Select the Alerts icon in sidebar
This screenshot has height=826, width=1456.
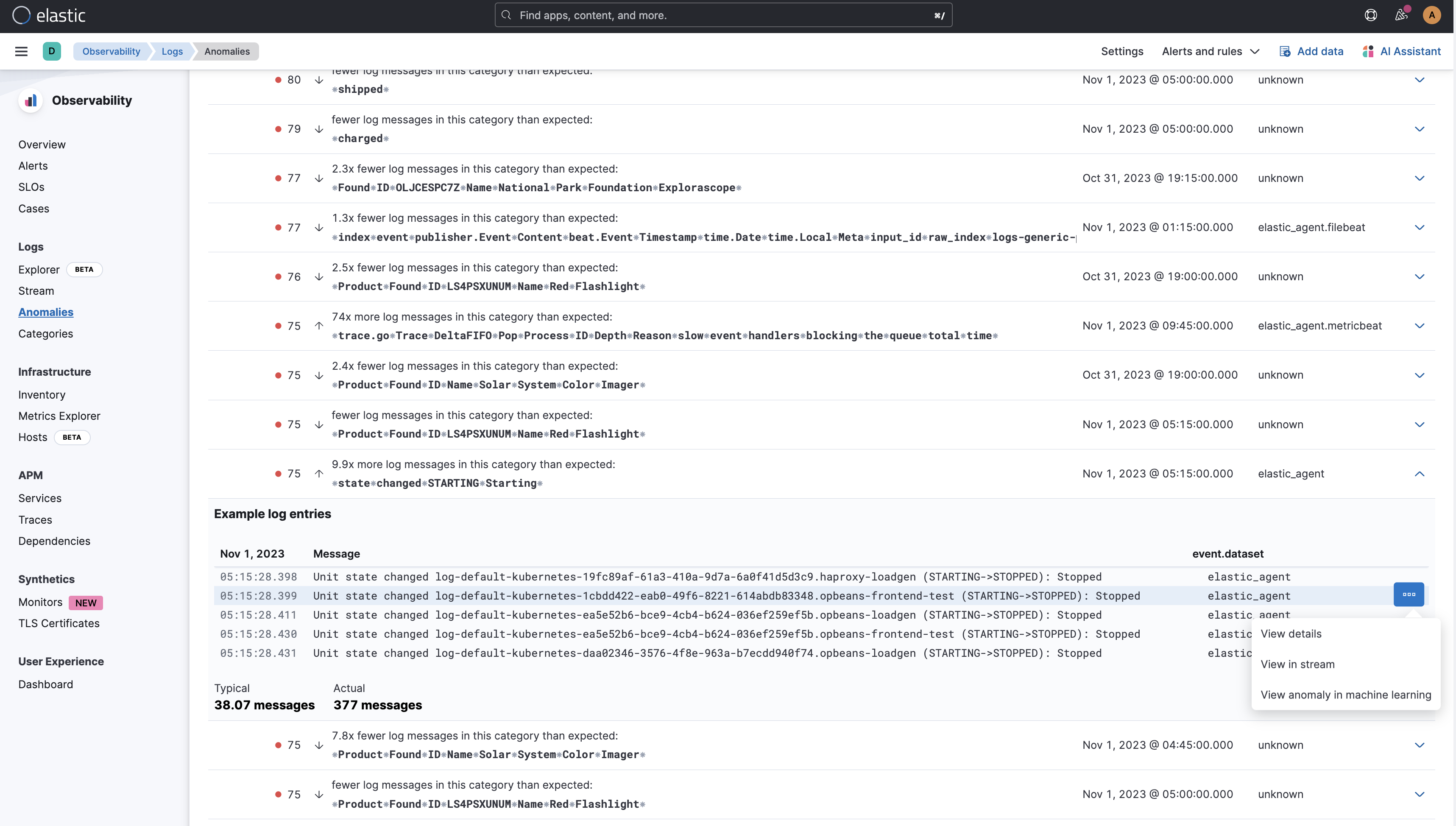33,166
